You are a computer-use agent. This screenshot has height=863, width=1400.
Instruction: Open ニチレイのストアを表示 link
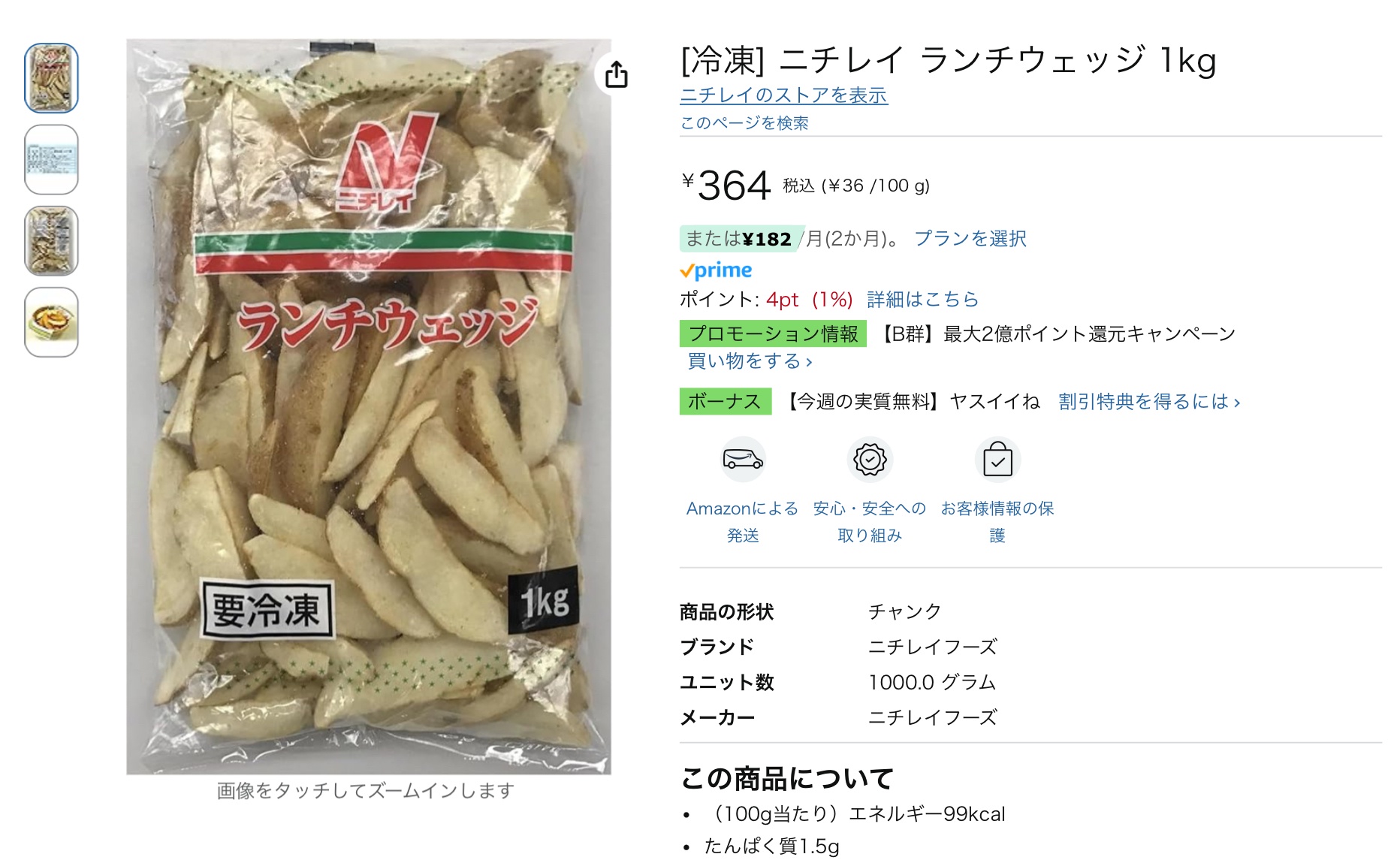783,95
